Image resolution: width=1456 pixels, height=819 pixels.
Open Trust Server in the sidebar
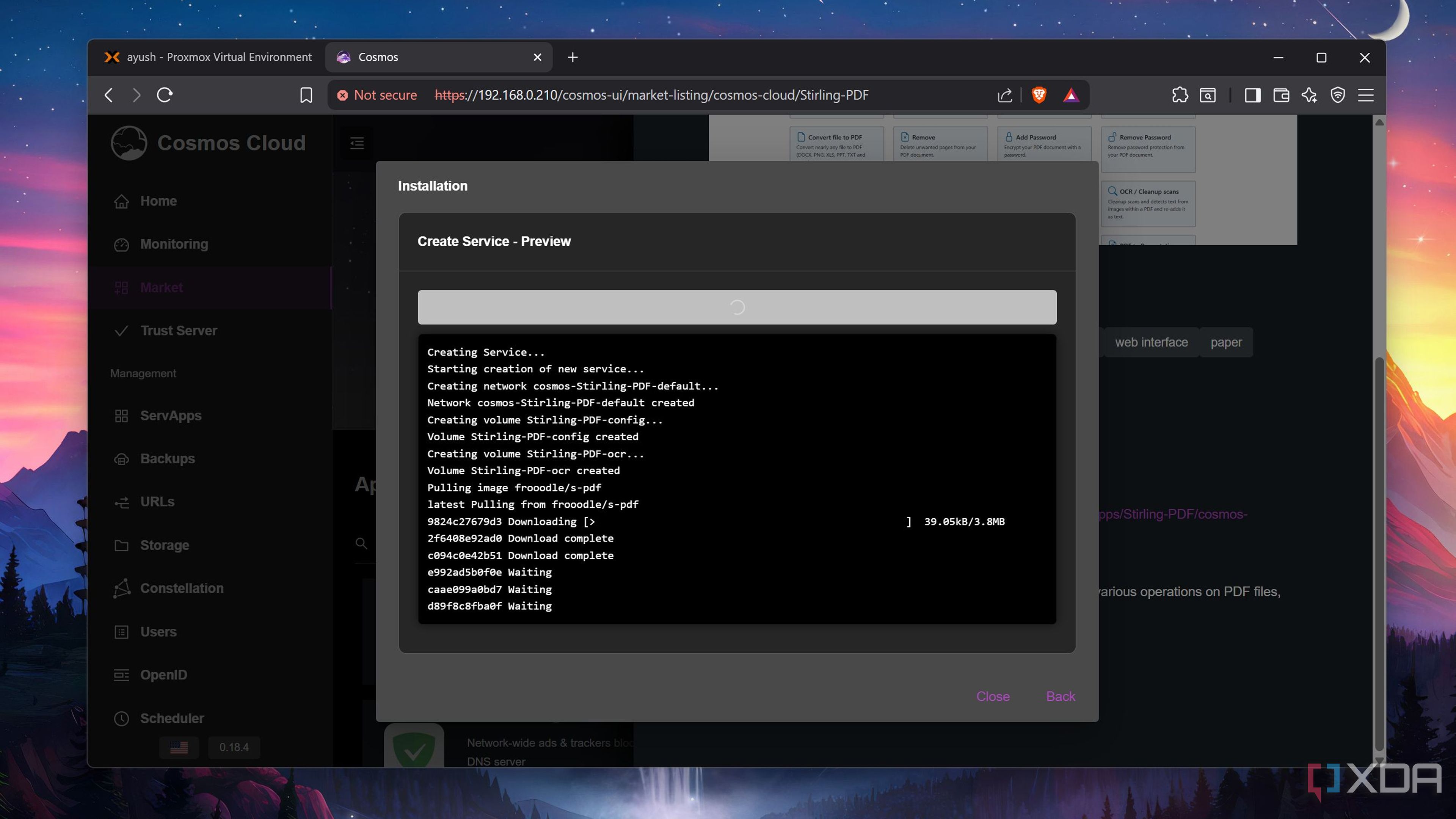(209, 331)
